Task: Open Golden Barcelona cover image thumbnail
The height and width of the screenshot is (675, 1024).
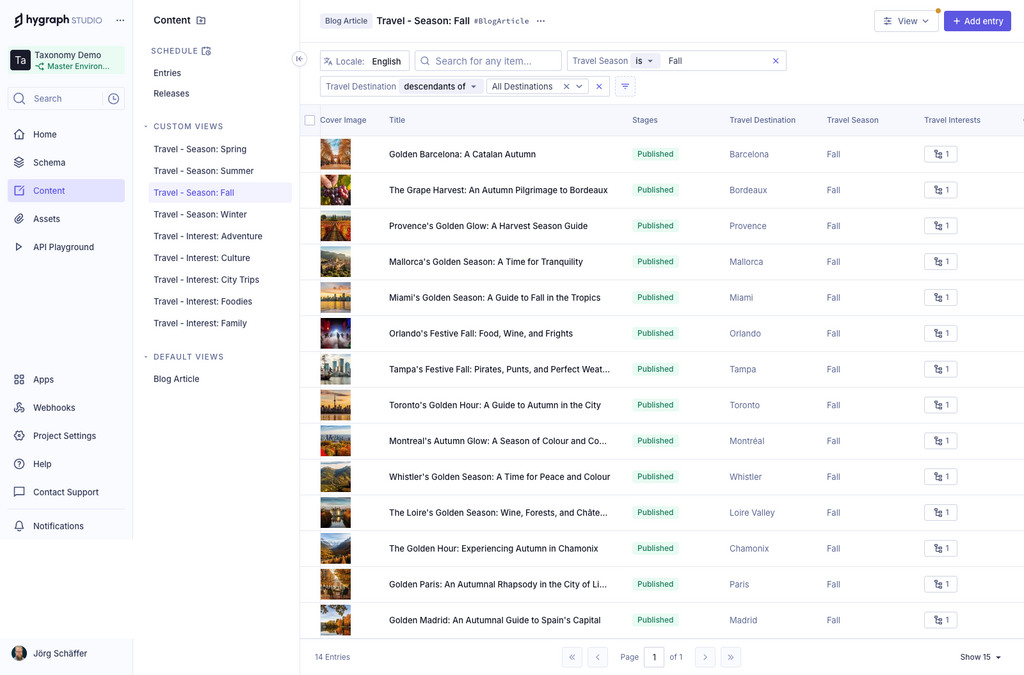Action: coord(335,154)
